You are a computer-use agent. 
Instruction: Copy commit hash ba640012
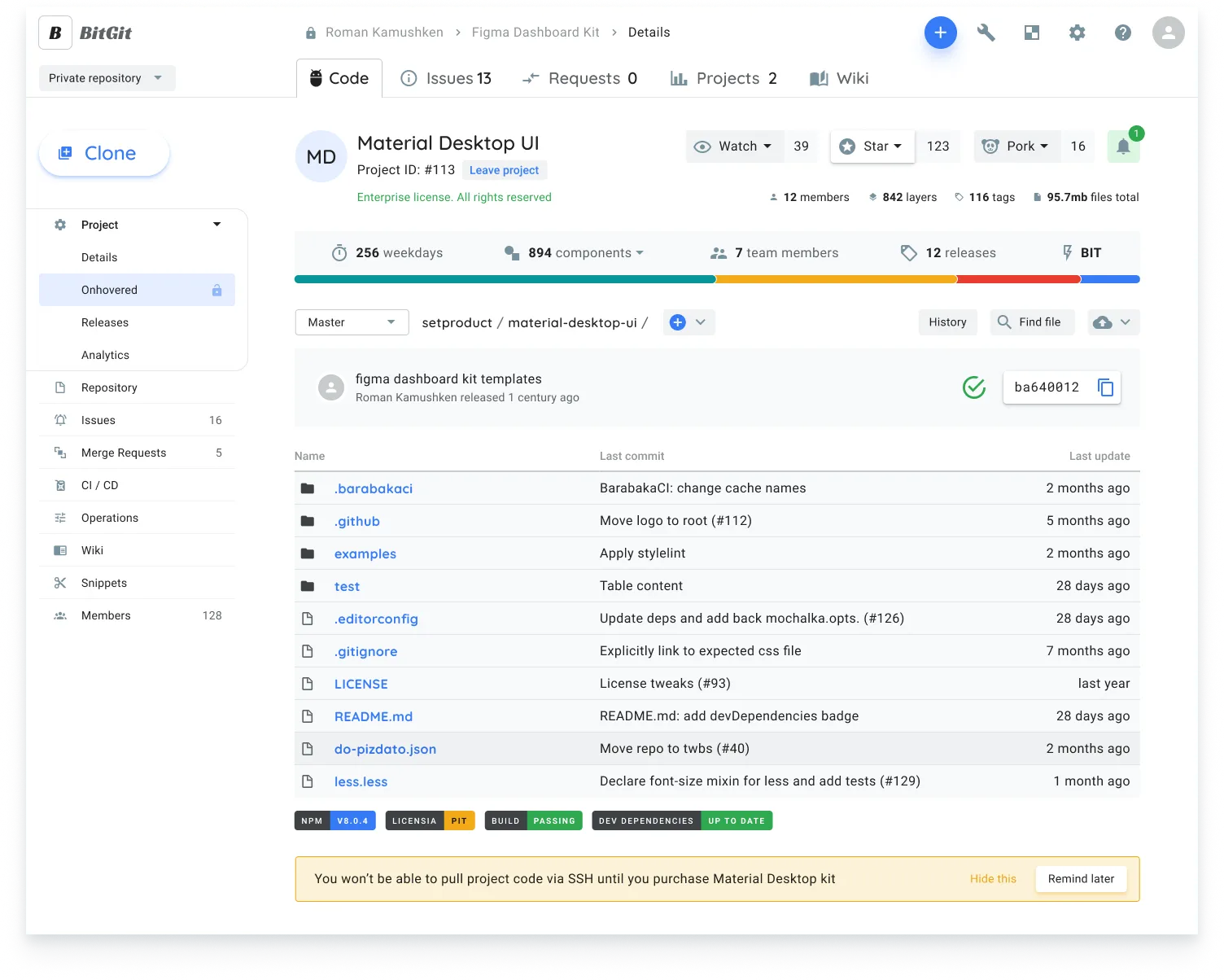click(1105, 387)
